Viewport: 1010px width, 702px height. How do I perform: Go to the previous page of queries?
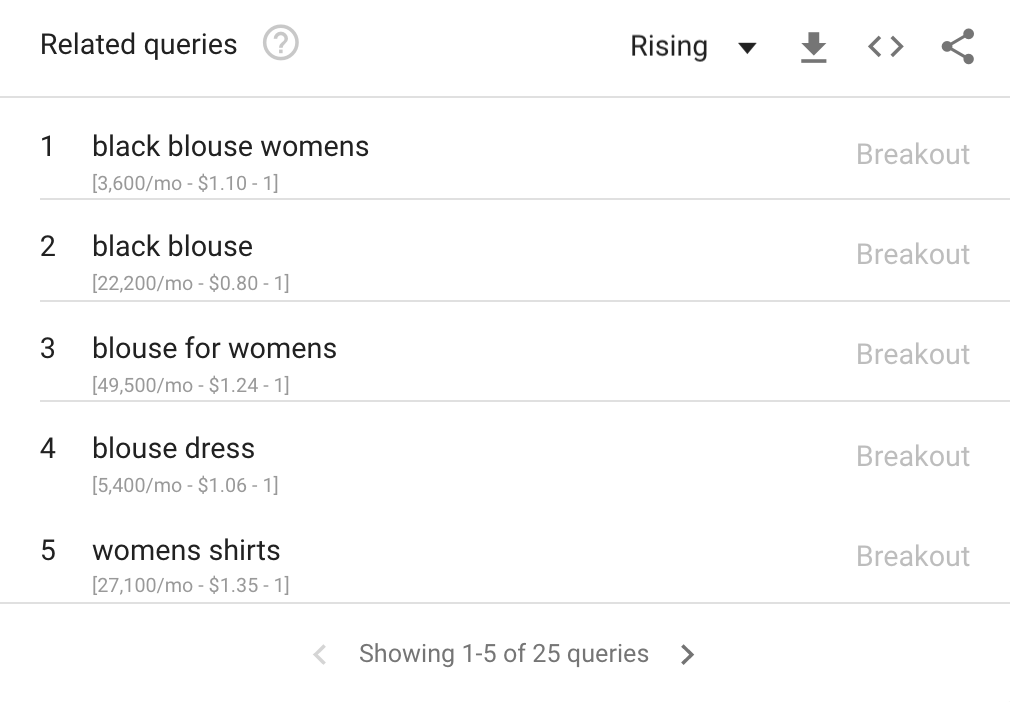[320, 655]
